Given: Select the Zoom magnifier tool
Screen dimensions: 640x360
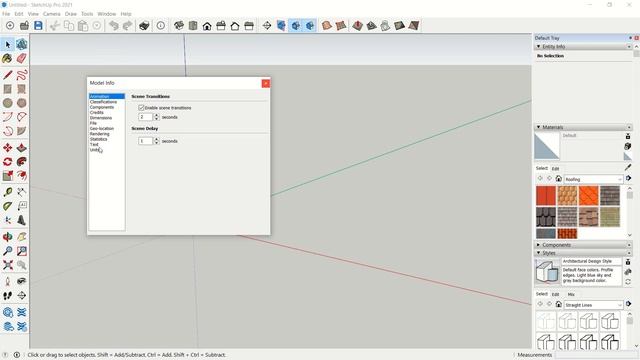Looking at the screenshot, I should (x=7, y=251).
